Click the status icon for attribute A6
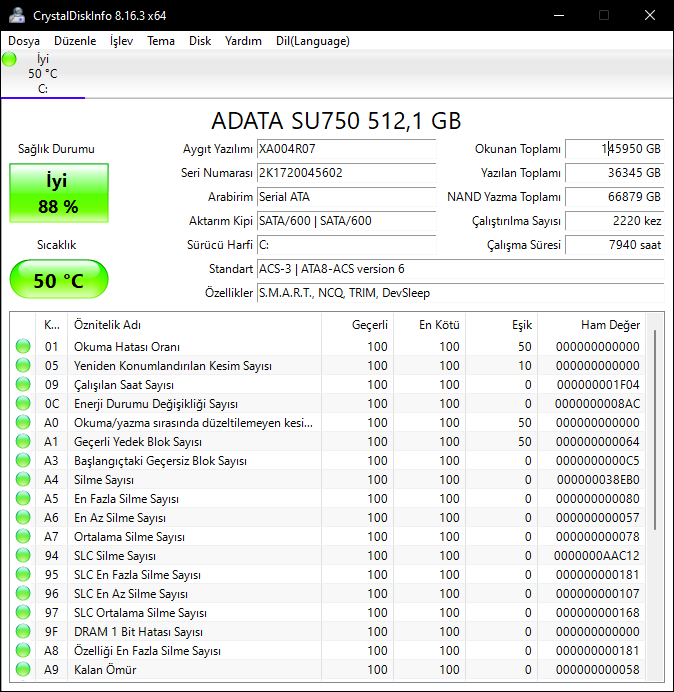 pyautogui.click(x=23, y=517)
